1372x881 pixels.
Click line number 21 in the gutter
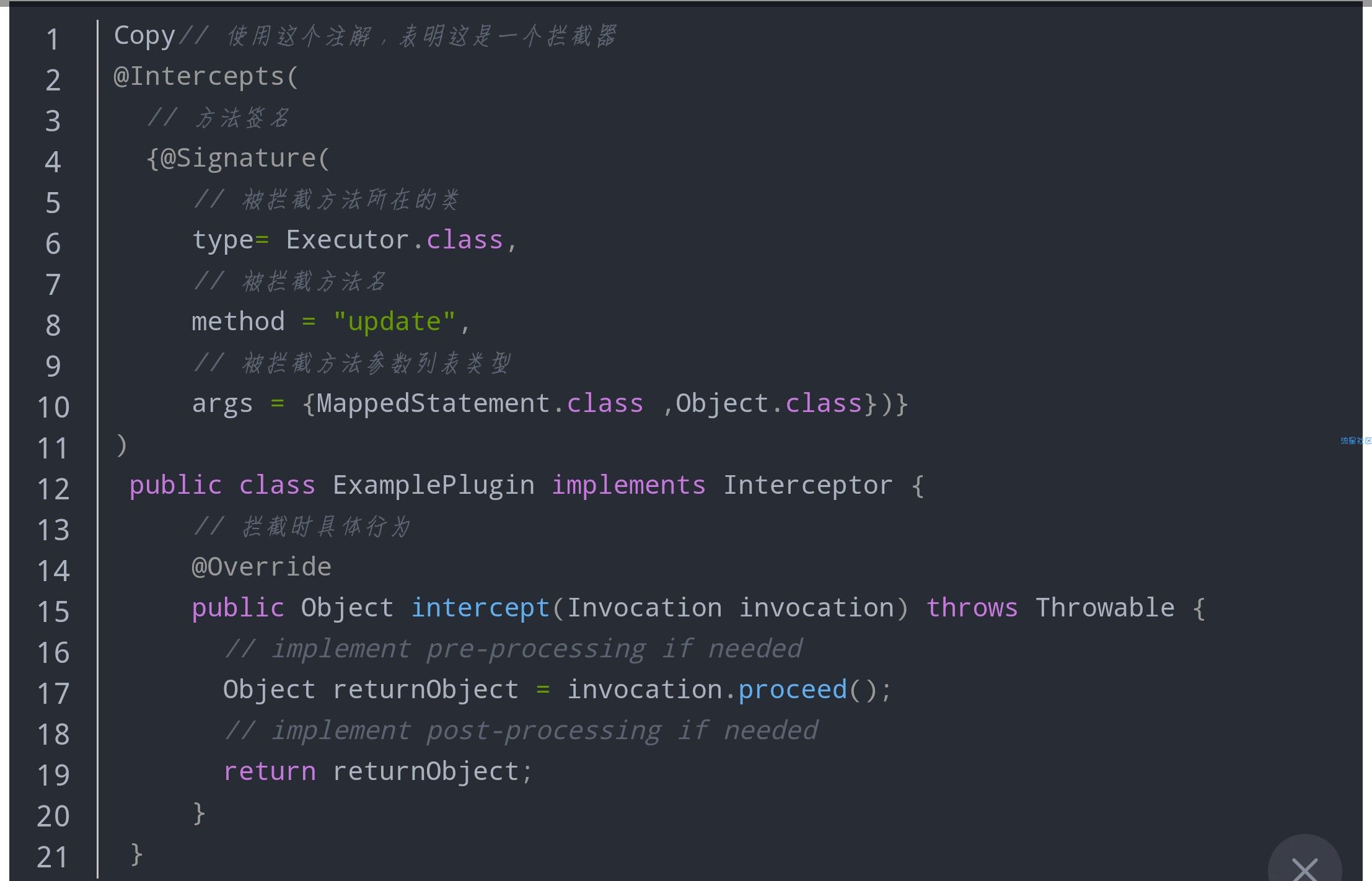click(53, 857)
